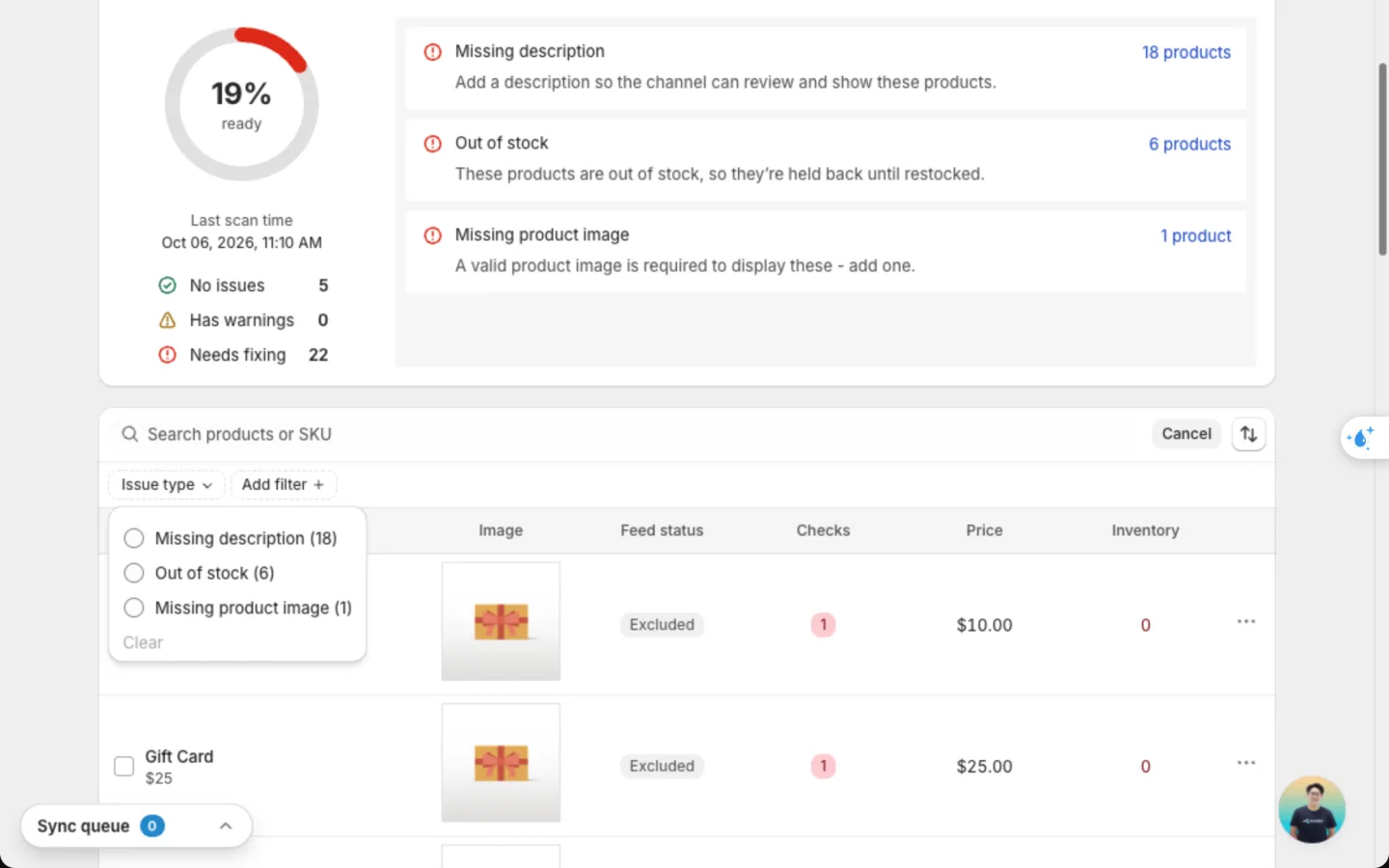Click the search magnifier icon

click(x=129, y=434)
